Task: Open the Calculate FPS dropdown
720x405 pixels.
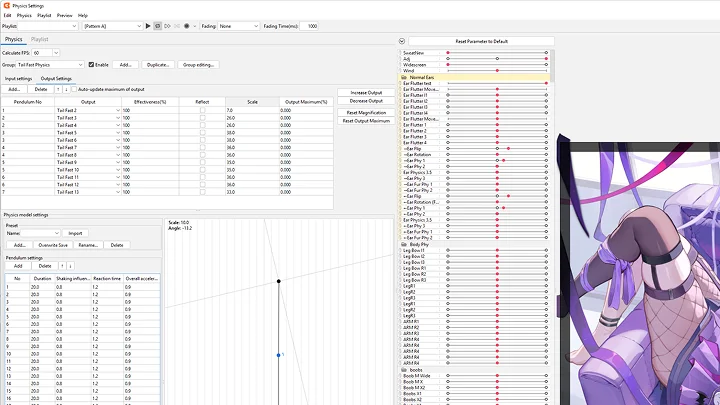Action: [44, 52]
